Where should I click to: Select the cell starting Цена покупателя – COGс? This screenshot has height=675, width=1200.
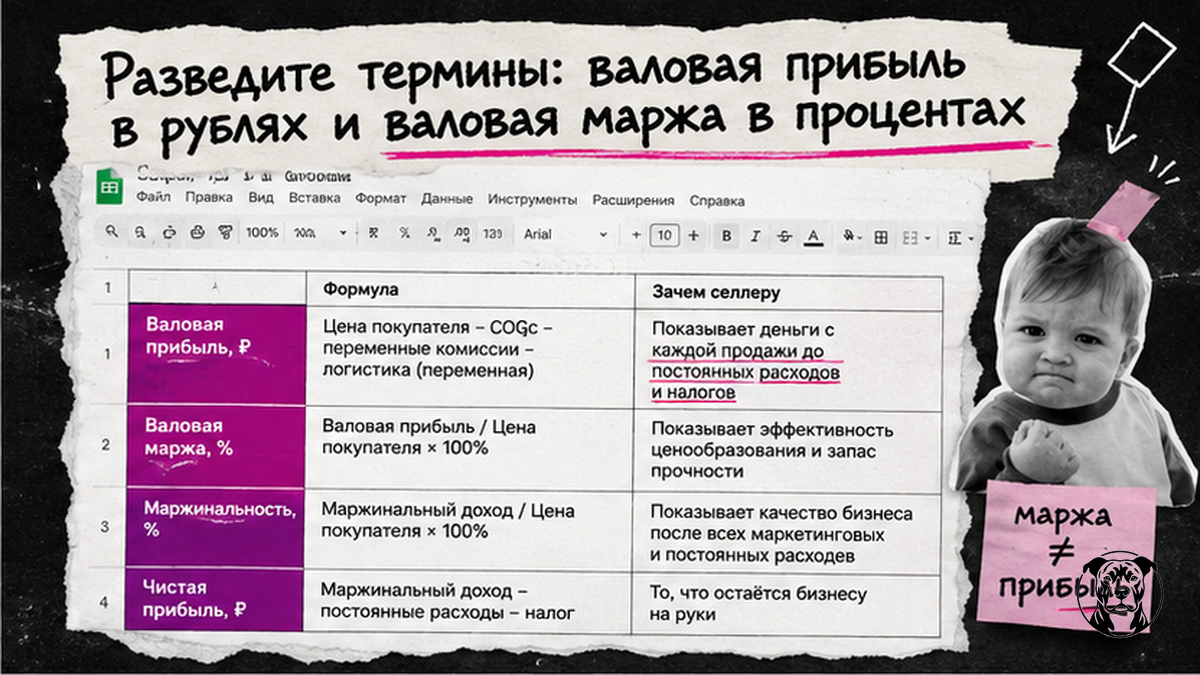(469, 357)
